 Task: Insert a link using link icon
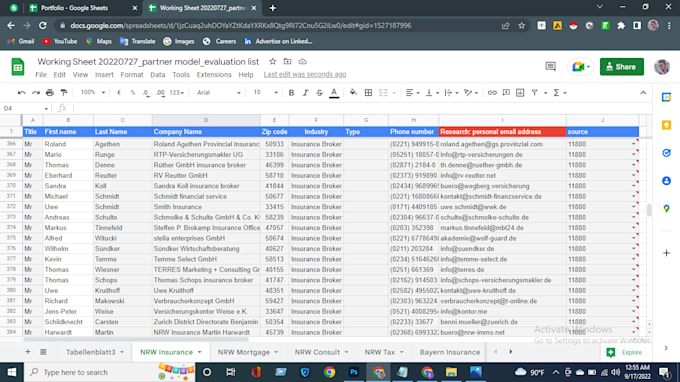click(492, 93)
